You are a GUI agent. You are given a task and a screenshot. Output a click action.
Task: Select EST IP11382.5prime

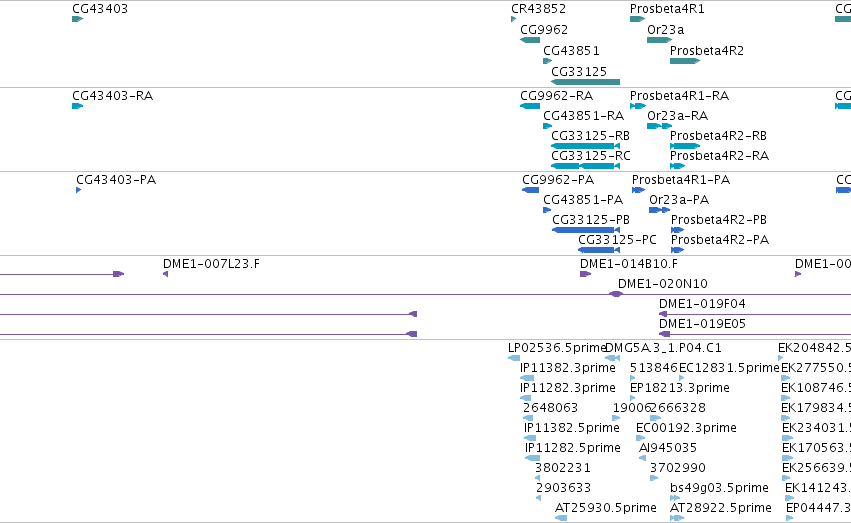[x=571, y=429]
